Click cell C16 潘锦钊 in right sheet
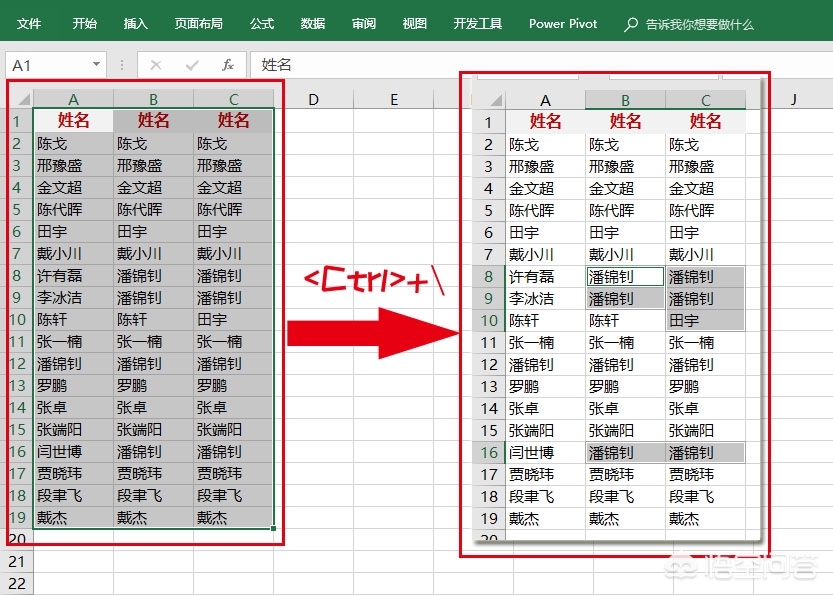Image resolution: width=833 pixels, height=595 pixels. tap(706, 453)
